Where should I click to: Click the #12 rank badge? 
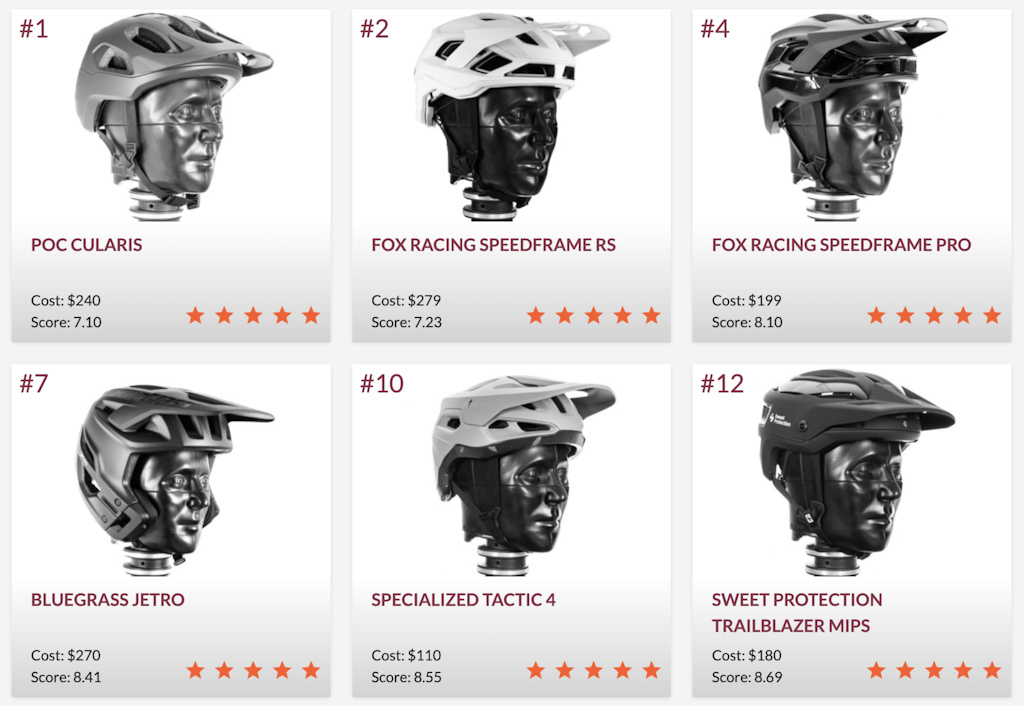click(x=722, y=383)
